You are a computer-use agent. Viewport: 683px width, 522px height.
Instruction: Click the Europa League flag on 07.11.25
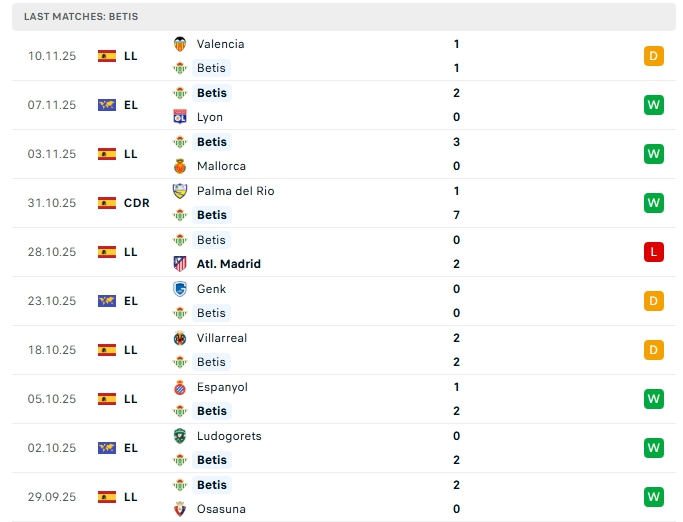click(x=107, y=105)
